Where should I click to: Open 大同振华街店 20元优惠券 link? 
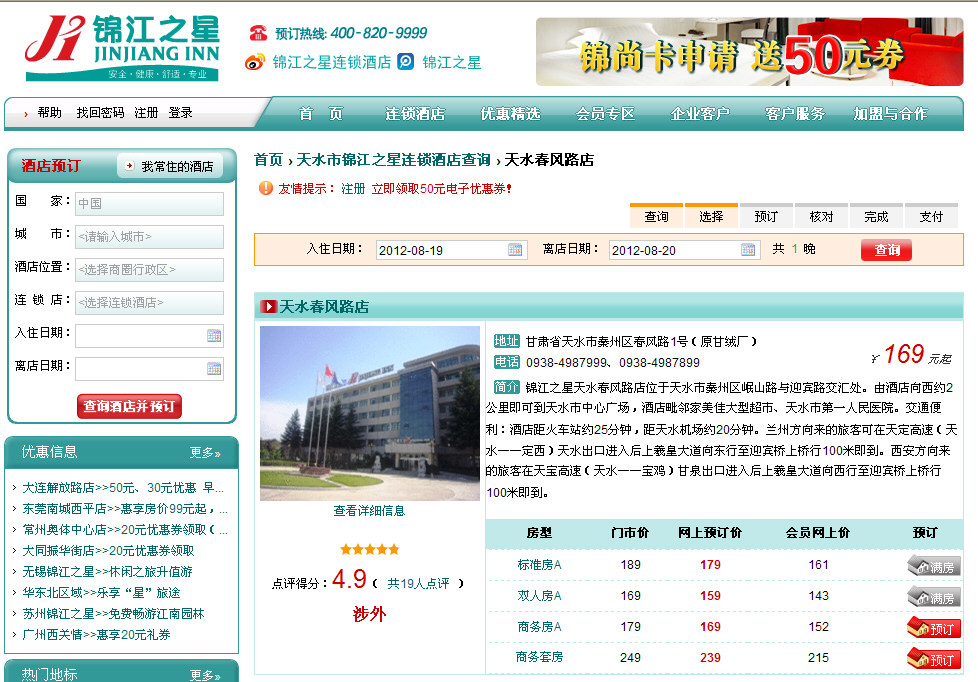point(108,550)
